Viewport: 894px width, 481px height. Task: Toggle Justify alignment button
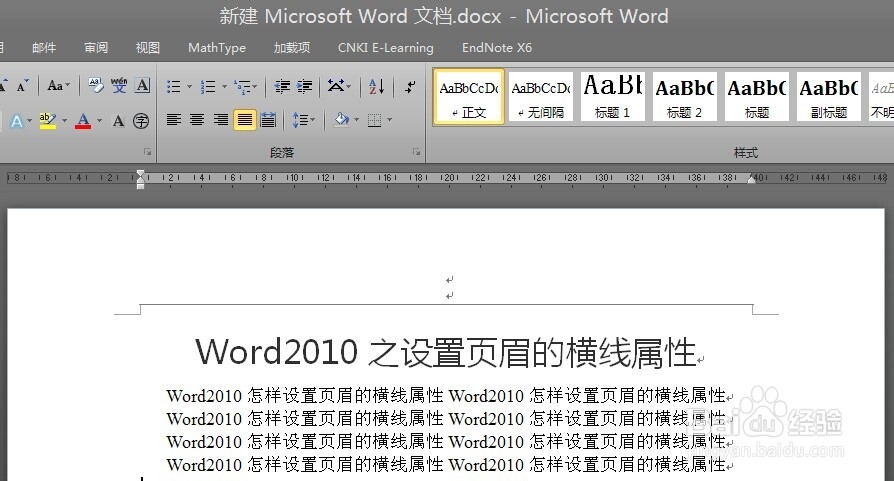(x=245, y=120)
